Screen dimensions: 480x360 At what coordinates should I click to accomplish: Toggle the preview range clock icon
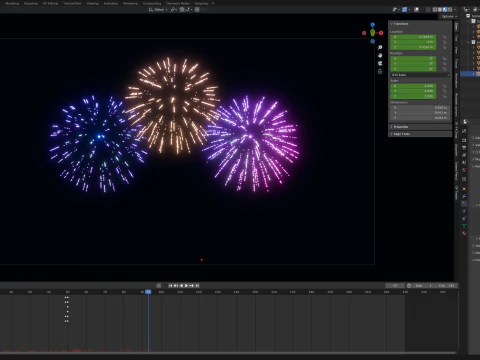pos(409,286)
